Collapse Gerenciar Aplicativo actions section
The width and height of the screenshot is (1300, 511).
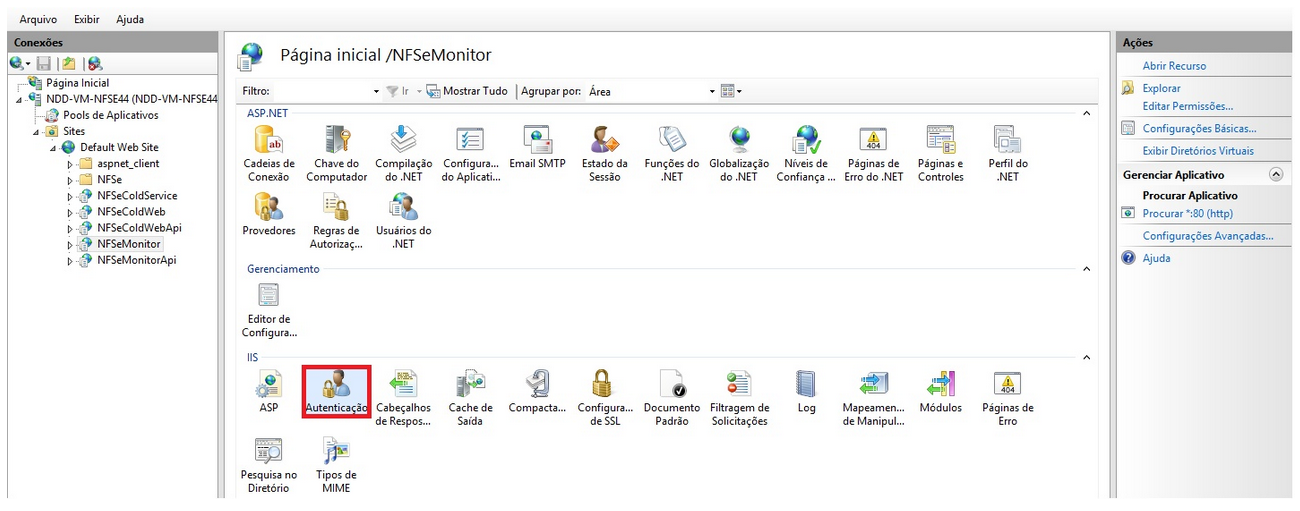pyautogui.click(x=1275, y=174)
